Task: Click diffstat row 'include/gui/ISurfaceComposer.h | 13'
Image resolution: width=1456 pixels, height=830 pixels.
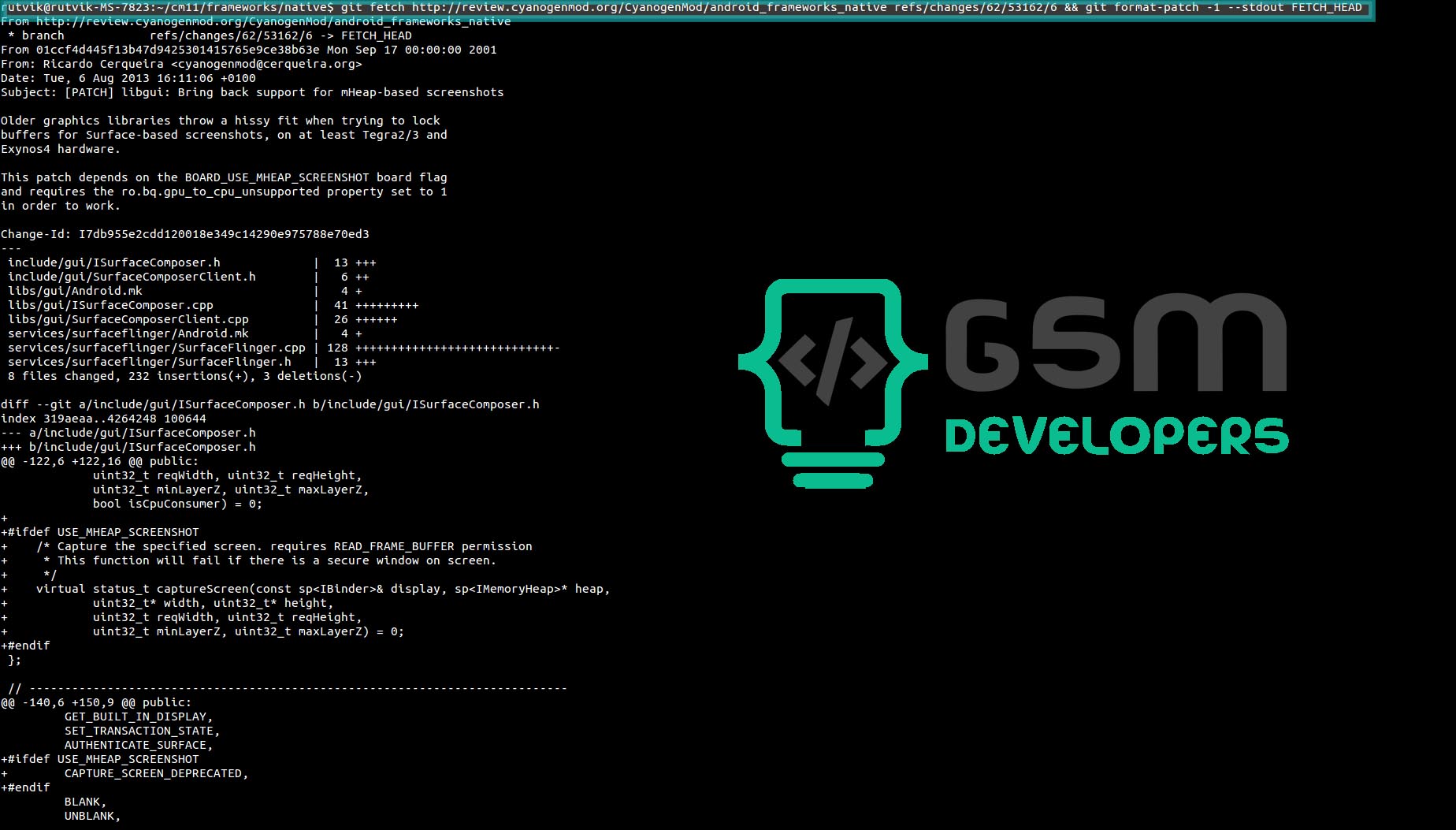Action: [x=192, y=262]
